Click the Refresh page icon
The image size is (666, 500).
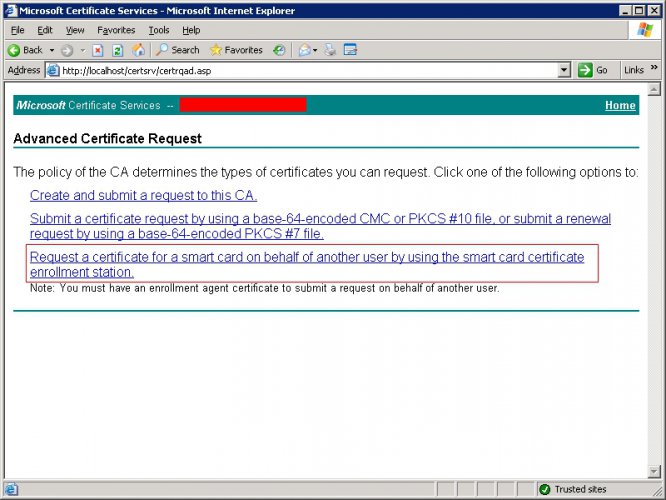pyautogui.click(x=118, y=51)
